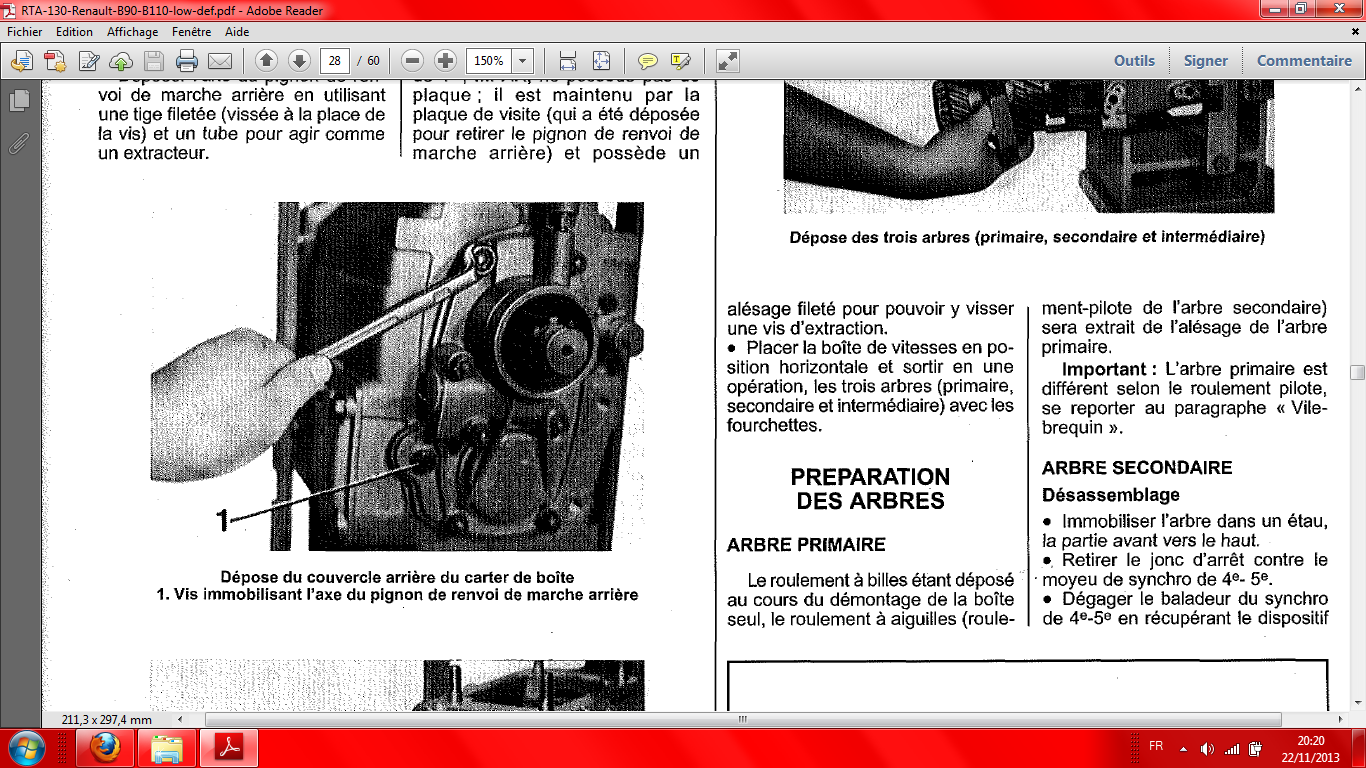
Task: Select the highlight text tool
Action: click(680, 61)
